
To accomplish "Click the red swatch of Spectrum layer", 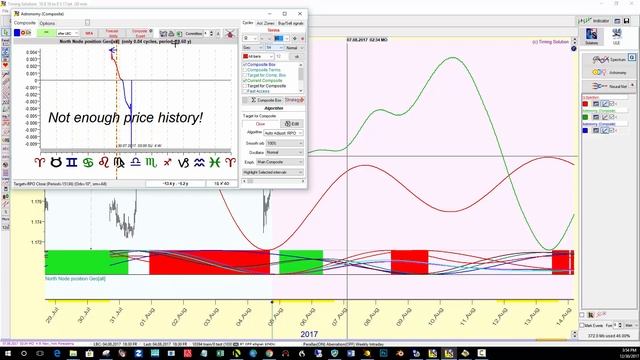I will point(585,104).
